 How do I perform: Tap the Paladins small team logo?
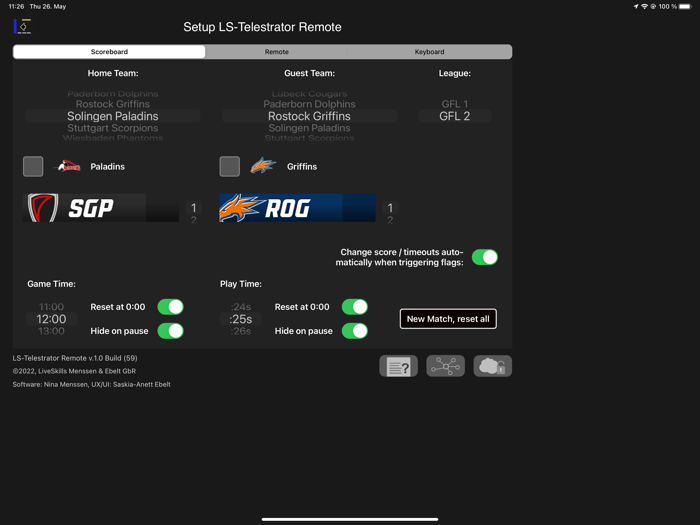(67, 167)
